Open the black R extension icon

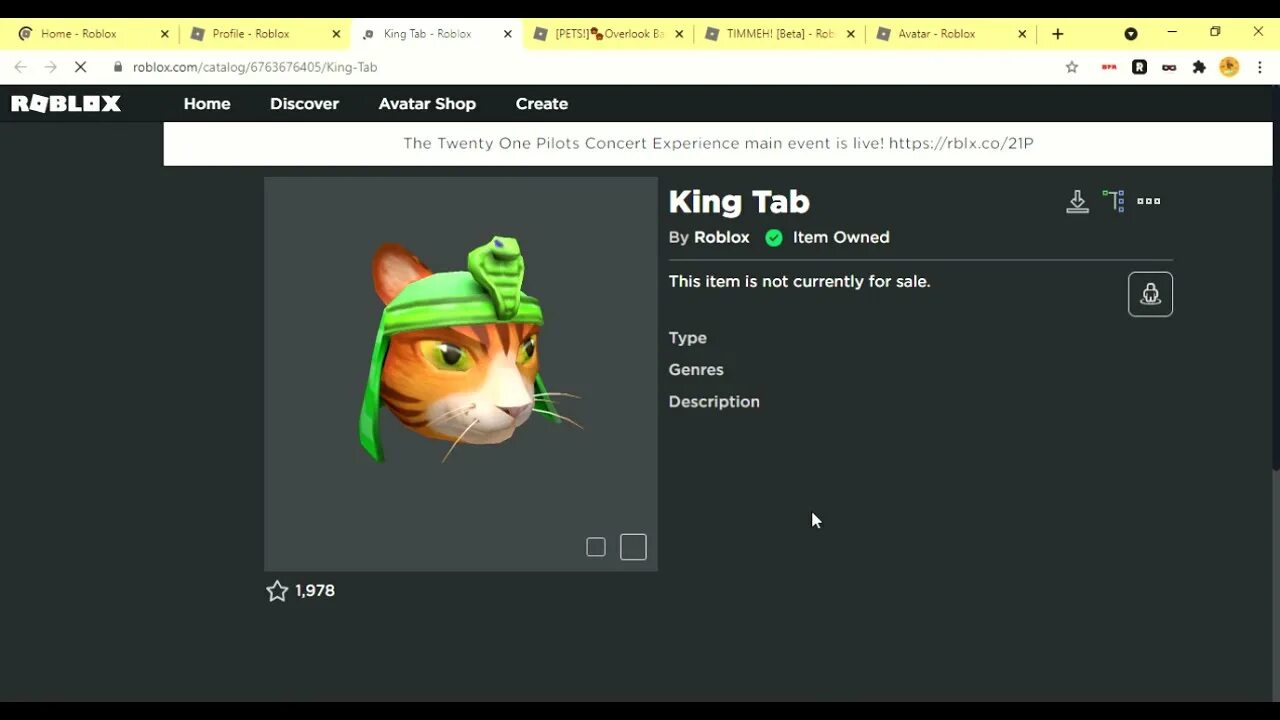pos(1139,67)
